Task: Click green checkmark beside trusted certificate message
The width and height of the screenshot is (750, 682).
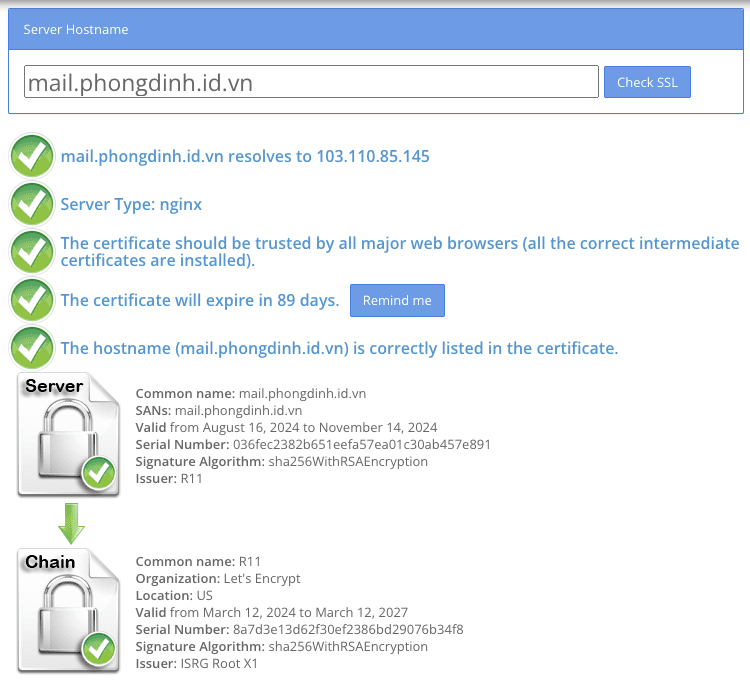Action: coord(32,252)
